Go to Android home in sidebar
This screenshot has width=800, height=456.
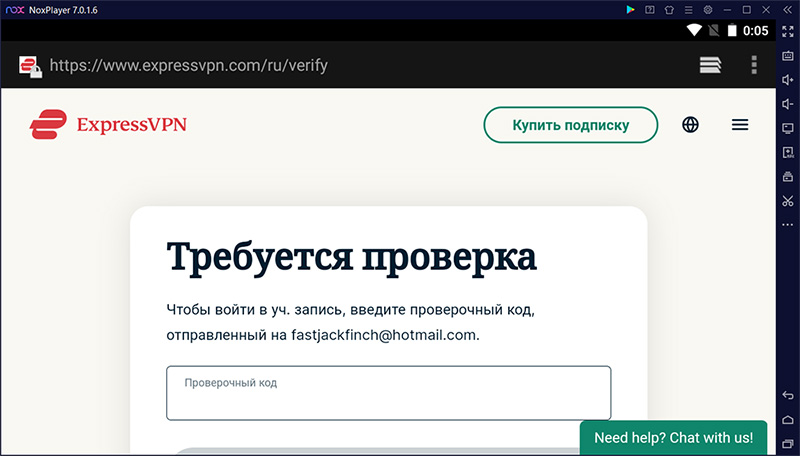[x=788, y=419]
